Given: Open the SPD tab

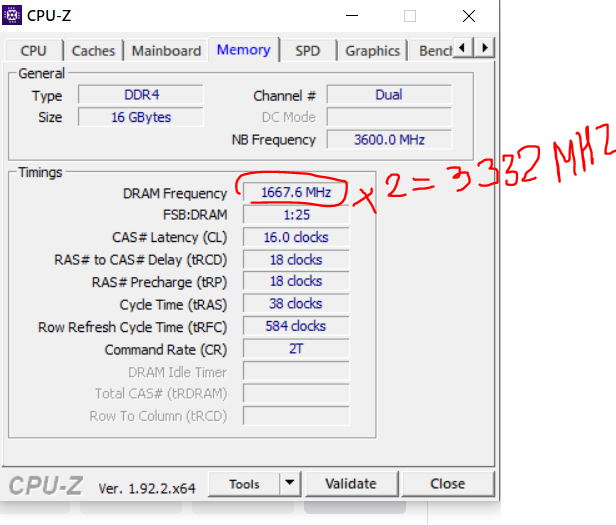Looking at the screenshot, I should (x=308, y=51).
